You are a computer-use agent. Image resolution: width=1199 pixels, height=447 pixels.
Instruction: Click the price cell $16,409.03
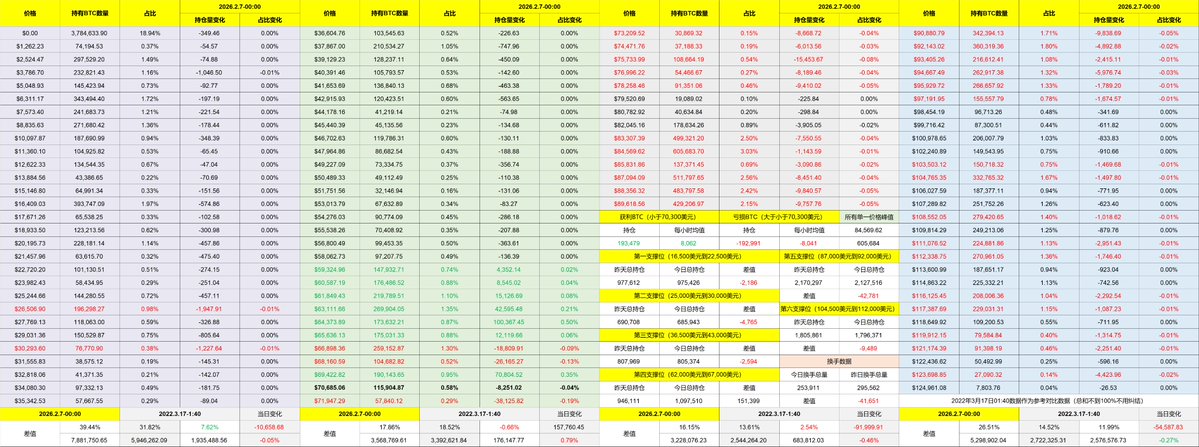[x=30, y=204]
